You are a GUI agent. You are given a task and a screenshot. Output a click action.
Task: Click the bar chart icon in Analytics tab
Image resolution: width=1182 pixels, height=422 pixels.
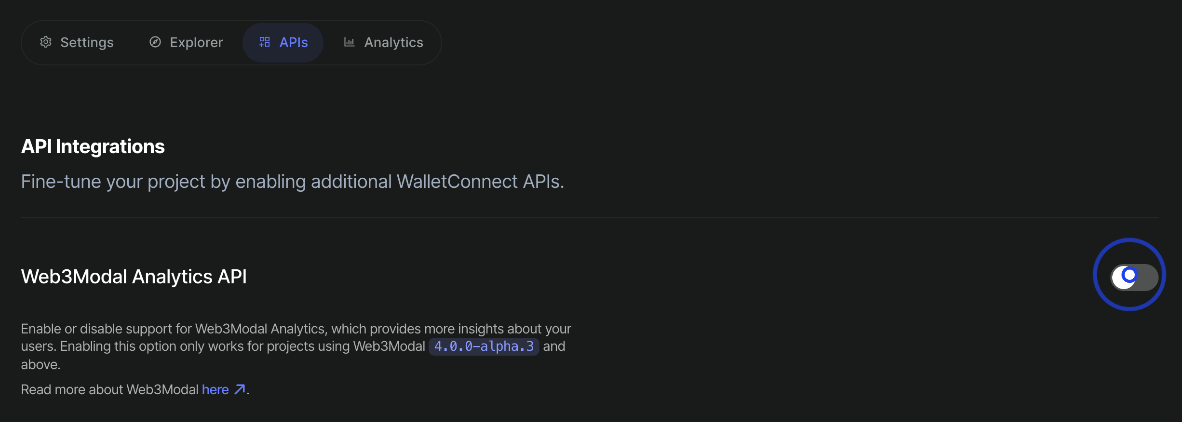pos(349,43)
